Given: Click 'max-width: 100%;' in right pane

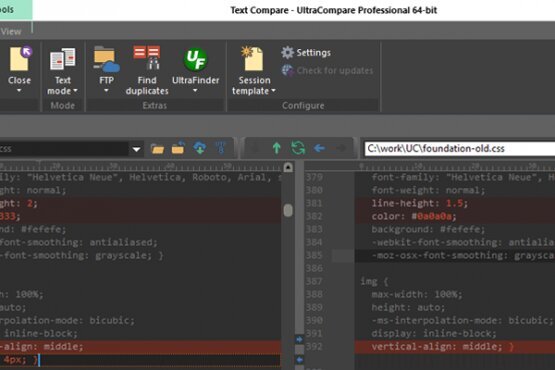Looking at the screenshot, I should coord(417,295).
